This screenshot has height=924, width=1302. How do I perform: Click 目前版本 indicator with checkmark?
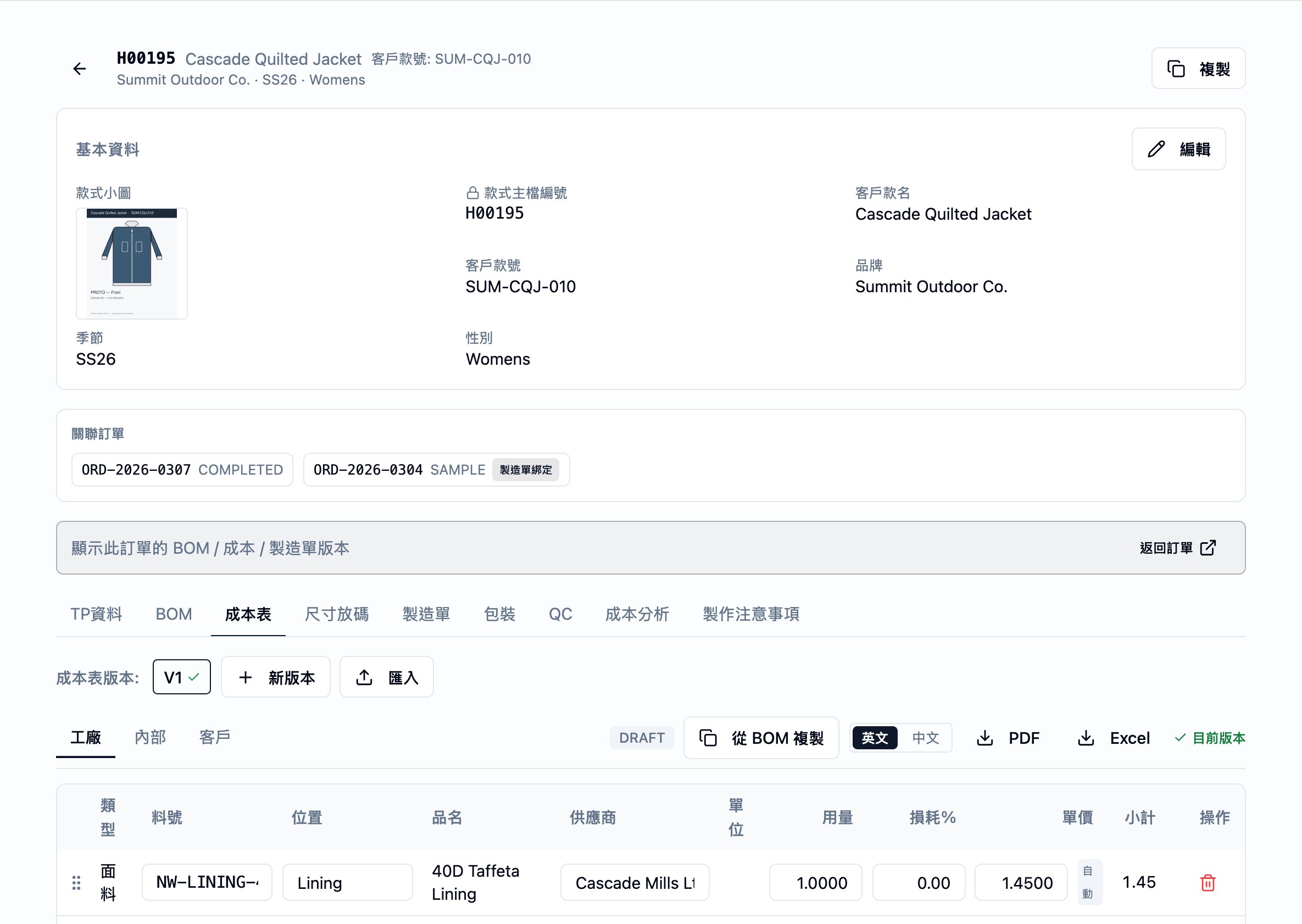coord(1210,738)
